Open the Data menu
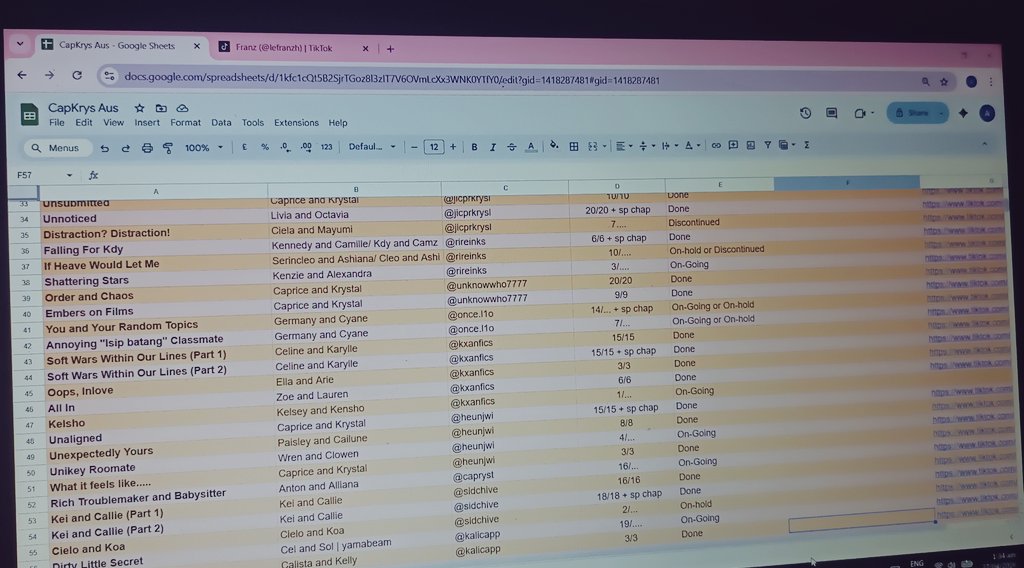Image resolution: width=1024 pixels, height=568 pixels. point(221,123)
